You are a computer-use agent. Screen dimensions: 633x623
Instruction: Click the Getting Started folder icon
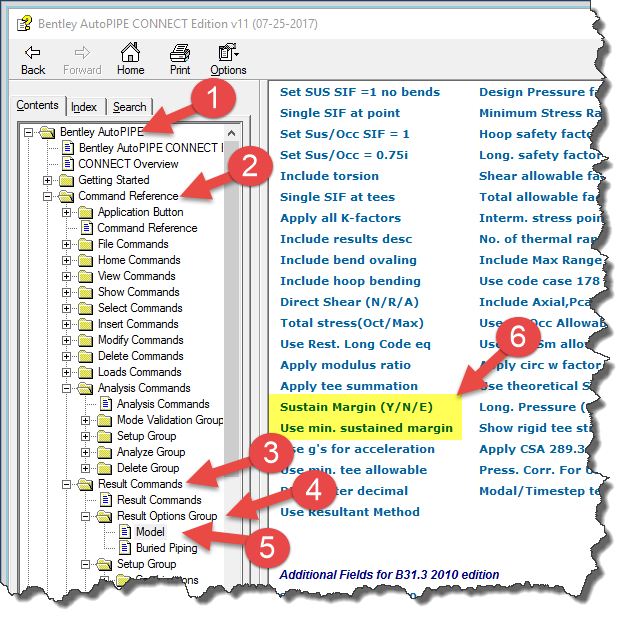pyautogui.click(x=66, y=180)
